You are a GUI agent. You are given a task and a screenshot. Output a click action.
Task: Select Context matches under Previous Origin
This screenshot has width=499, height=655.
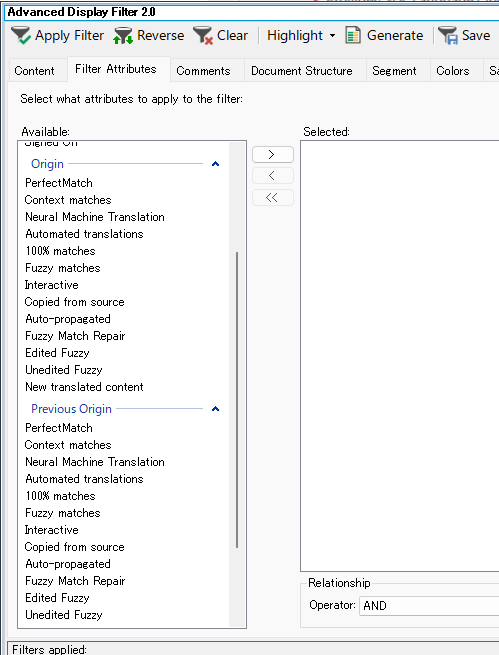(68, 445)
